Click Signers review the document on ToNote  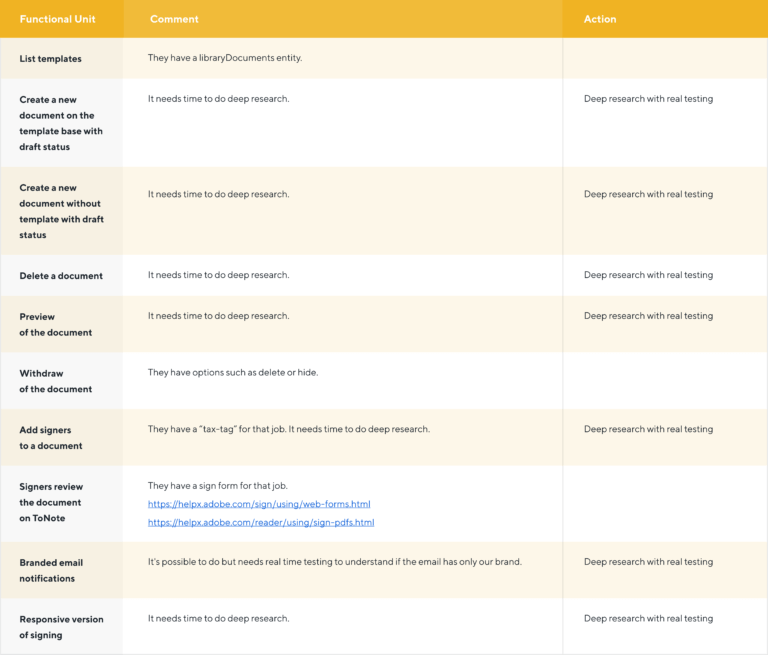tap(50, 503)
